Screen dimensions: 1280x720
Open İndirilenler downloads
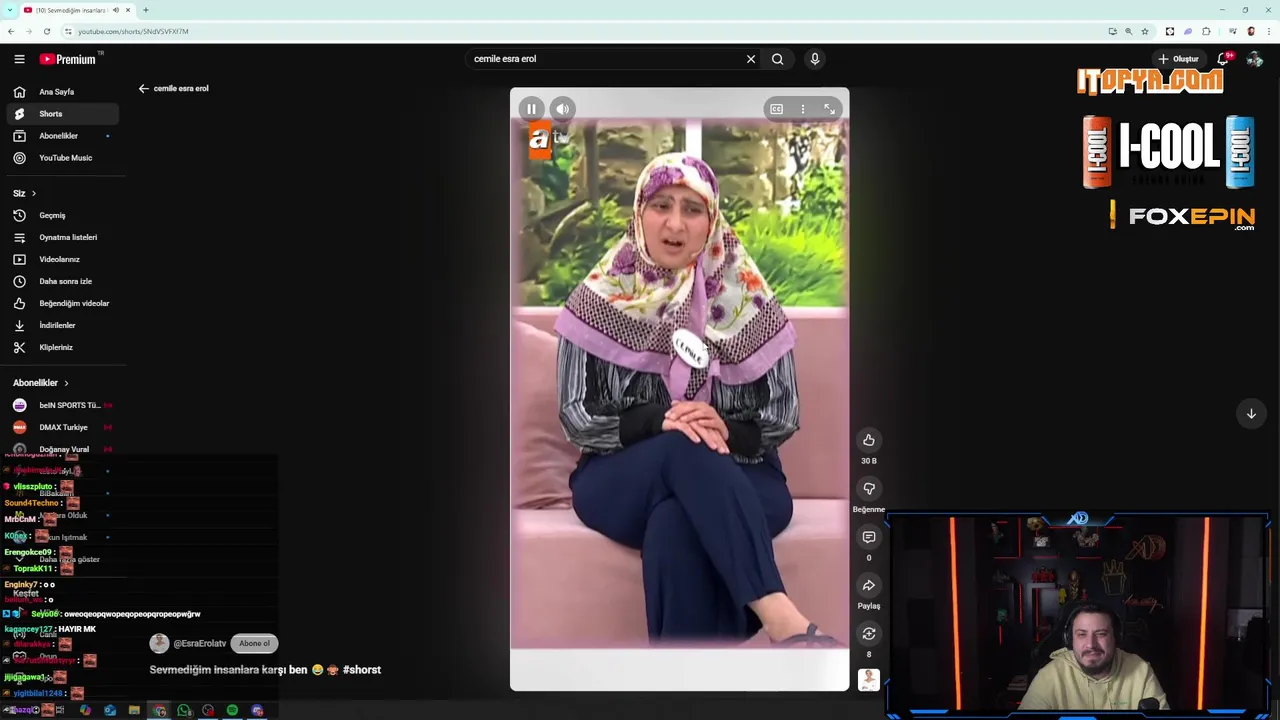pyautogui.click(x=63, y=325)
